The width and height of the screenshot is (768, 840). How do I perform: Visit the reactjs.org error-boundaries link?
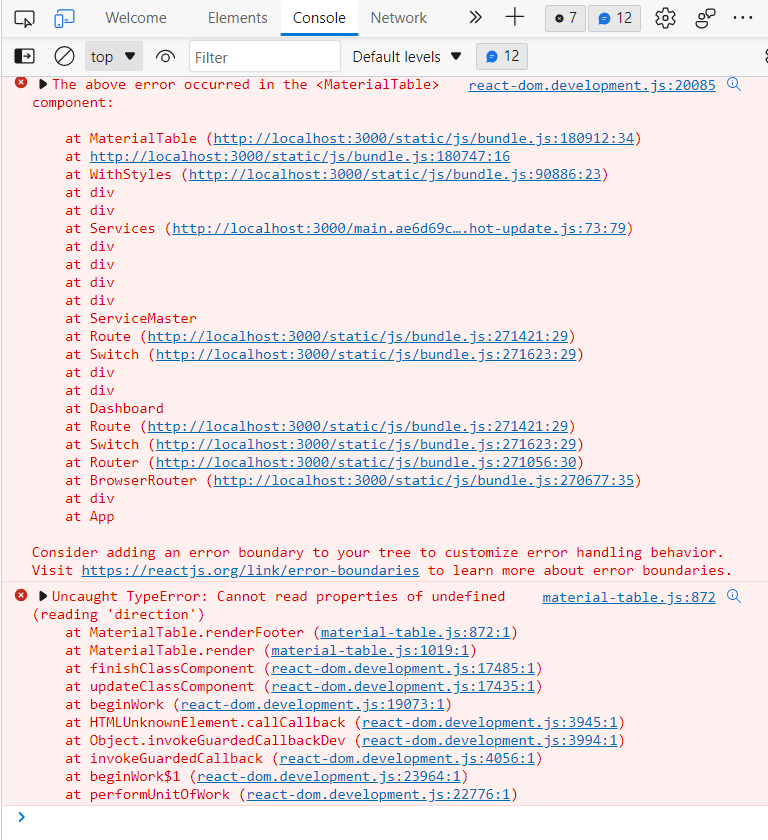(250, 570)
